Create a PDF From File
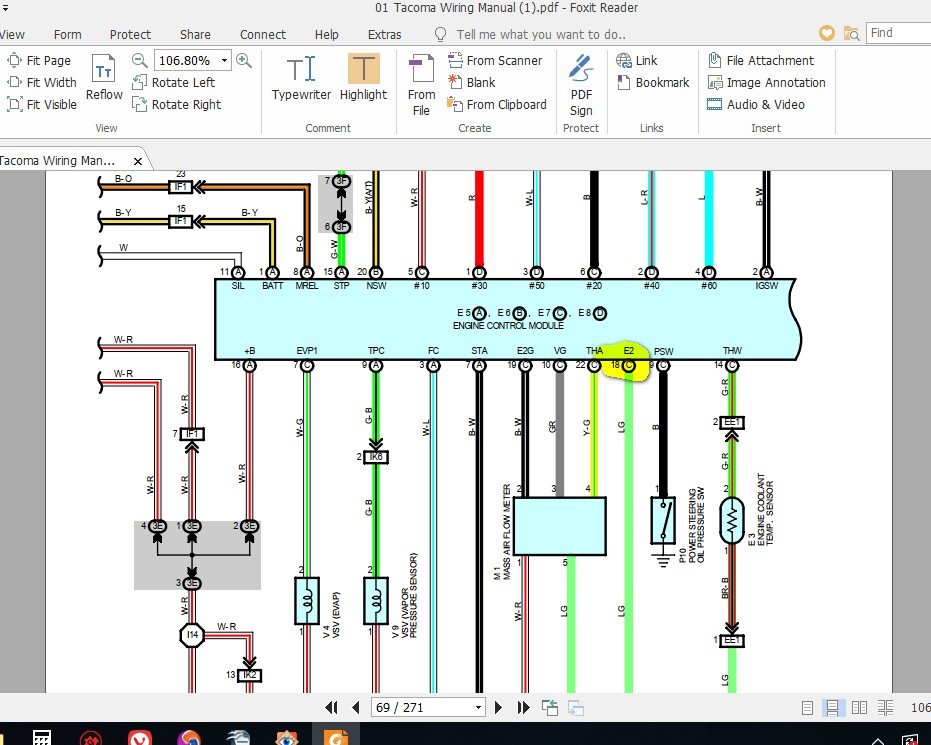Viewport: 931px width, 745px height. 422,85
